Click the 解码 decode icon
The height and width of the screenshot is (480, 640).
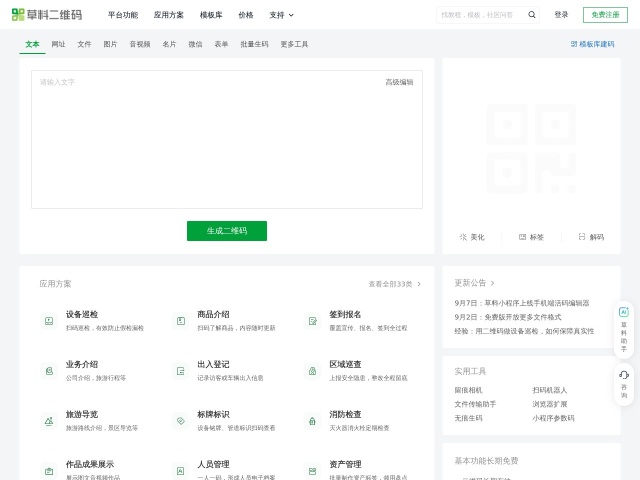582,237
